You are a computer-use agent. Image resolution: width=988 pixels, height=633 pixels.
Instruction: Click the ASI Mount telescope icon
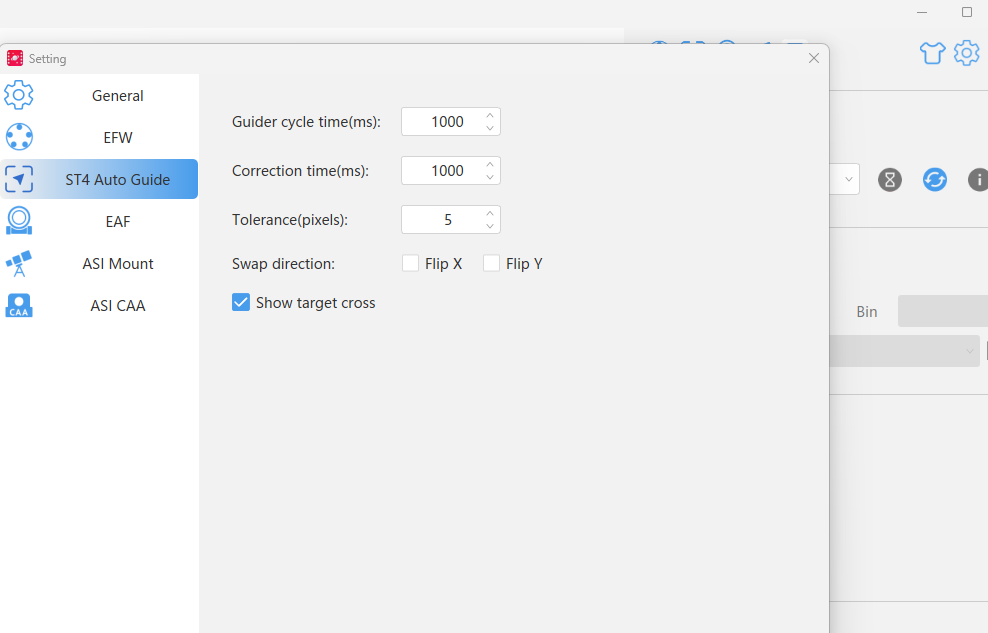(x=19, y=264)
